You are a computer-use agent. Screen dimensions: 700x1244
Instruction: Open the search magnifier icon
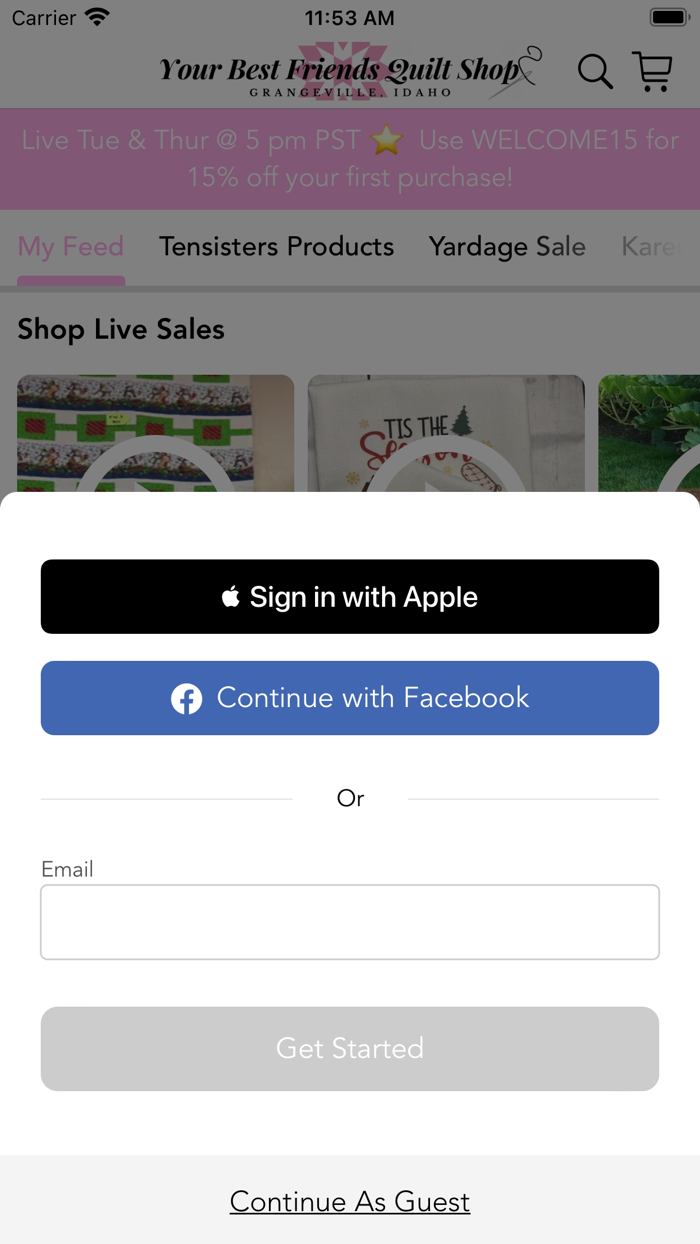pyautogui.click(x=595, y=72)
